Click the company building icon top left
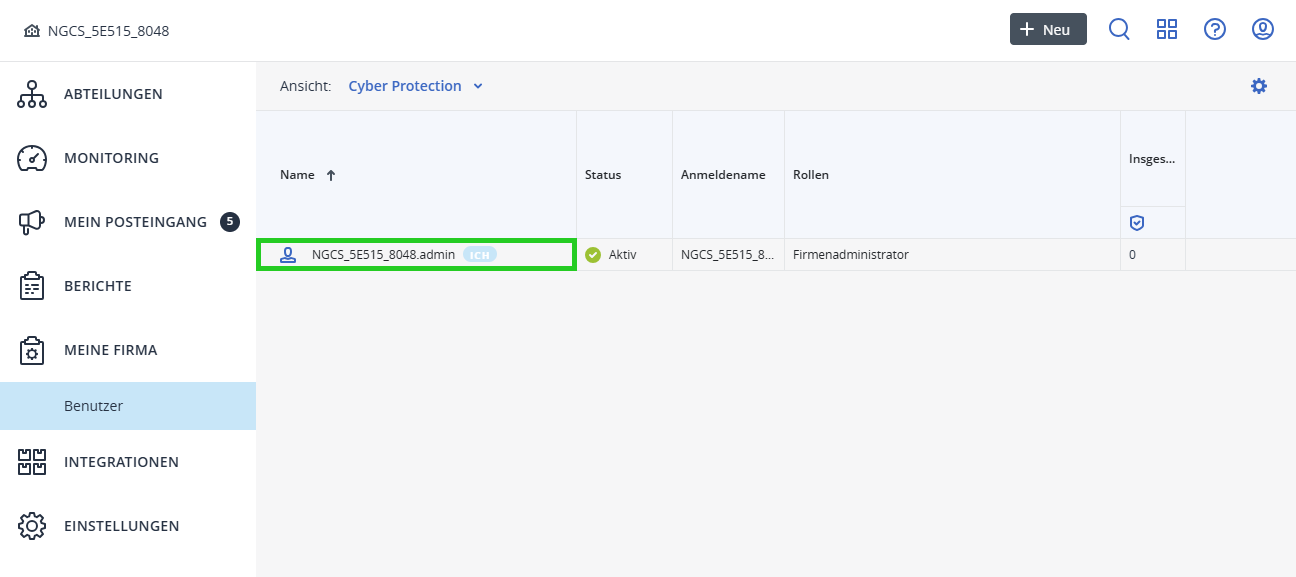The height and width of the screenshot is (577, 1296). (33, 30)
